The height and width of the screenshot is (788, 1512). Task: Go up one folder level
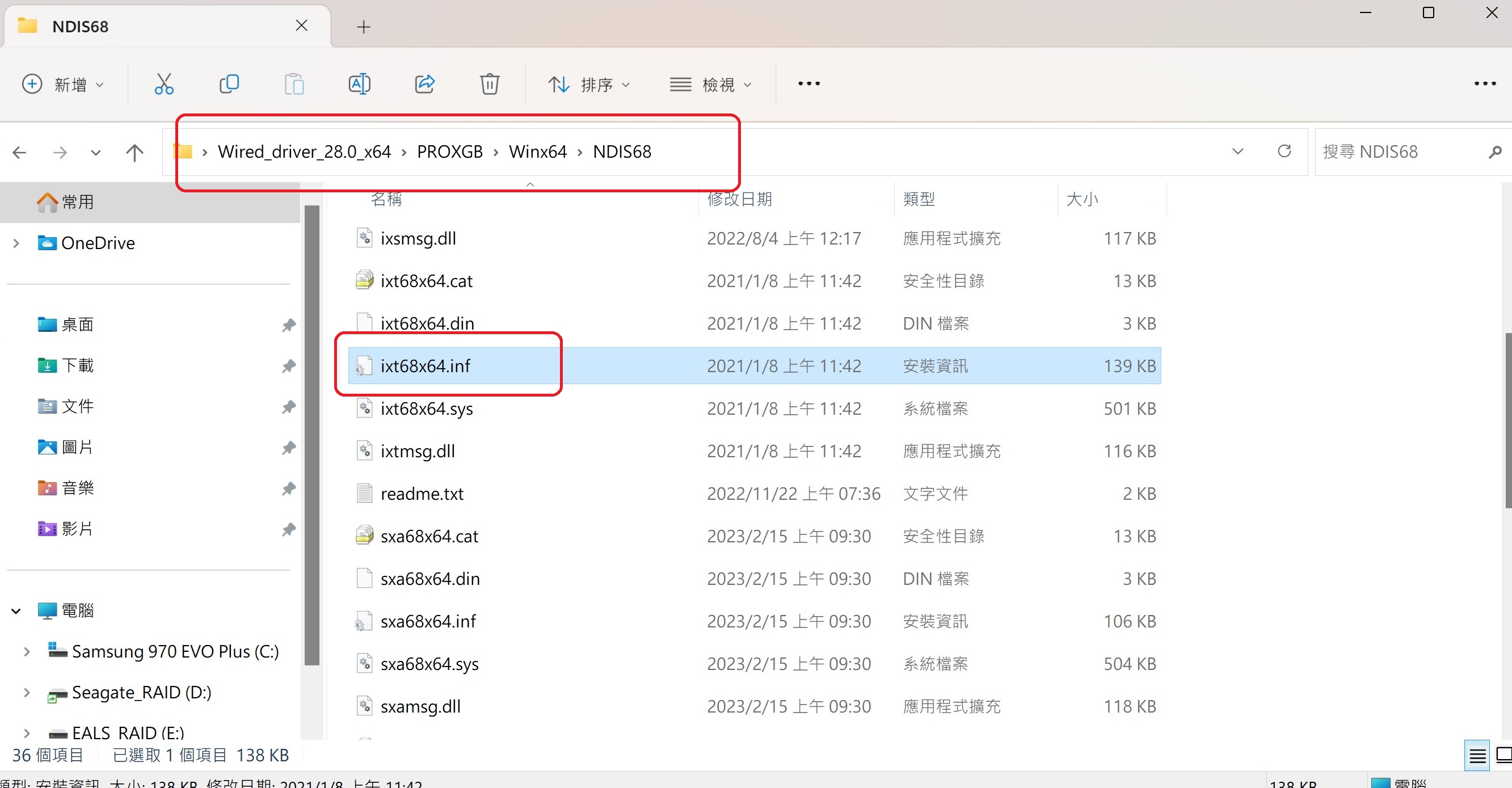[x=134, y=152]
